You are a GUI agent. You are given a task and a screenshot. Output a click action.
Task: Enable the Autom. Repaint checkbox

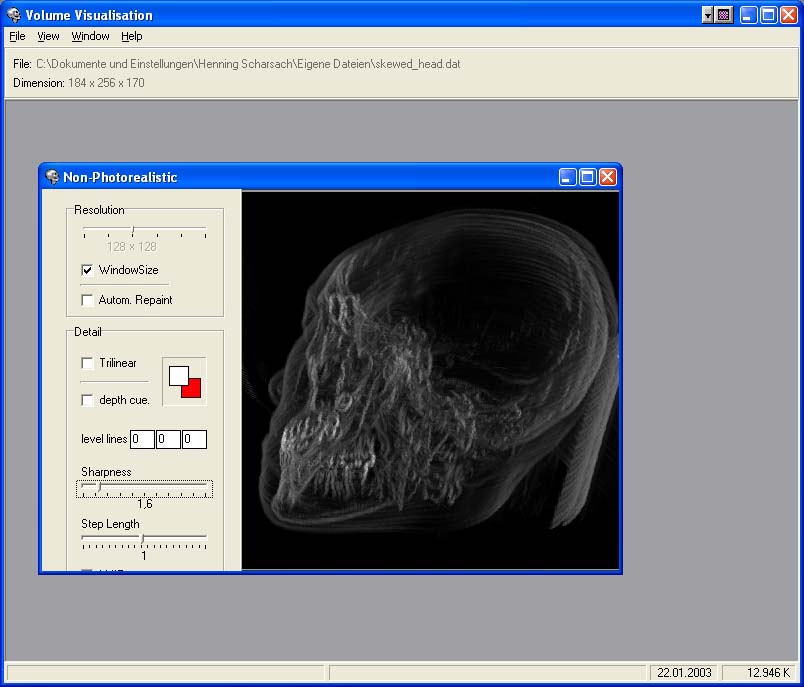pyautogui.click(x=88, y=300)
